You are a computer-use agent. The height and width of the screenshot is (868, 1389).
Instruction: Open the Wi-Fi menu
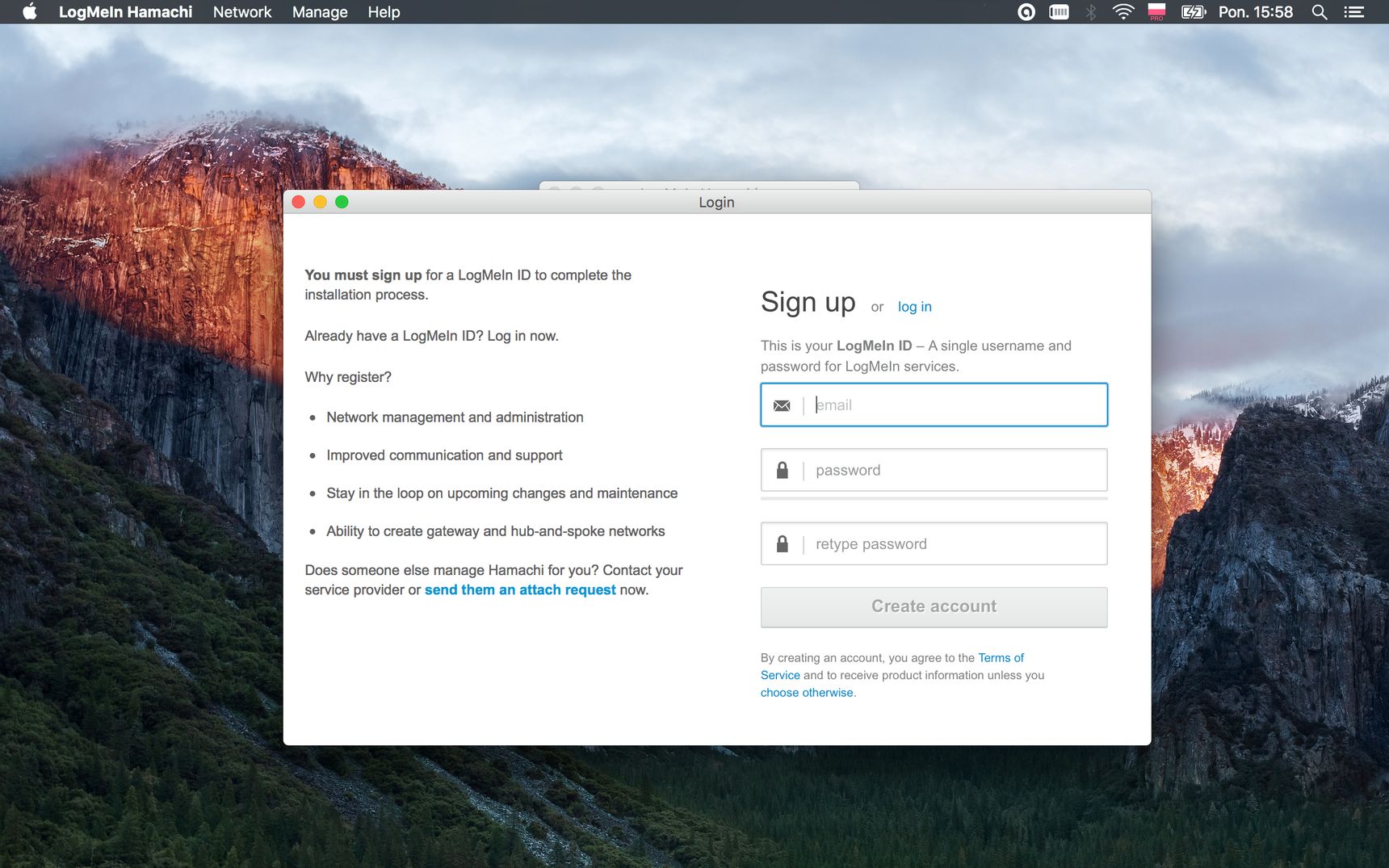coord(1123,12)
